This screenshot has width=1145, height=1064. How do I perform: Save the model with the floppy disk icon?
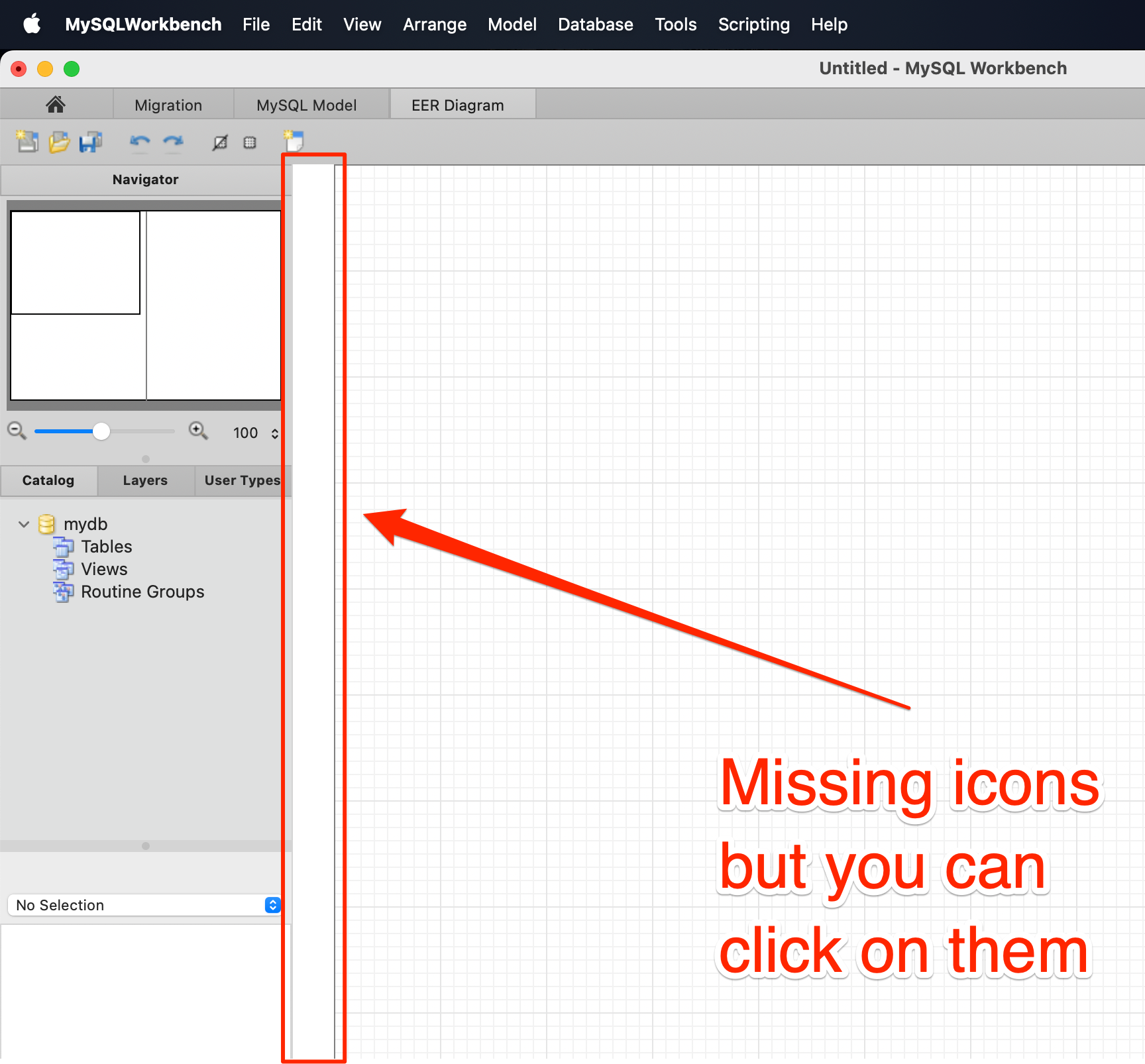(91, 142)
